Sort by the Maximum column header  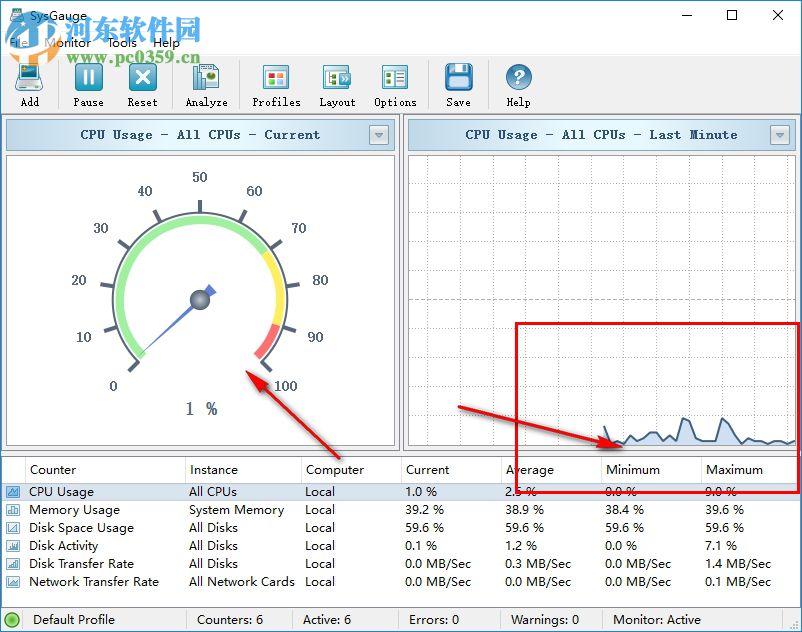coord(749,469)
